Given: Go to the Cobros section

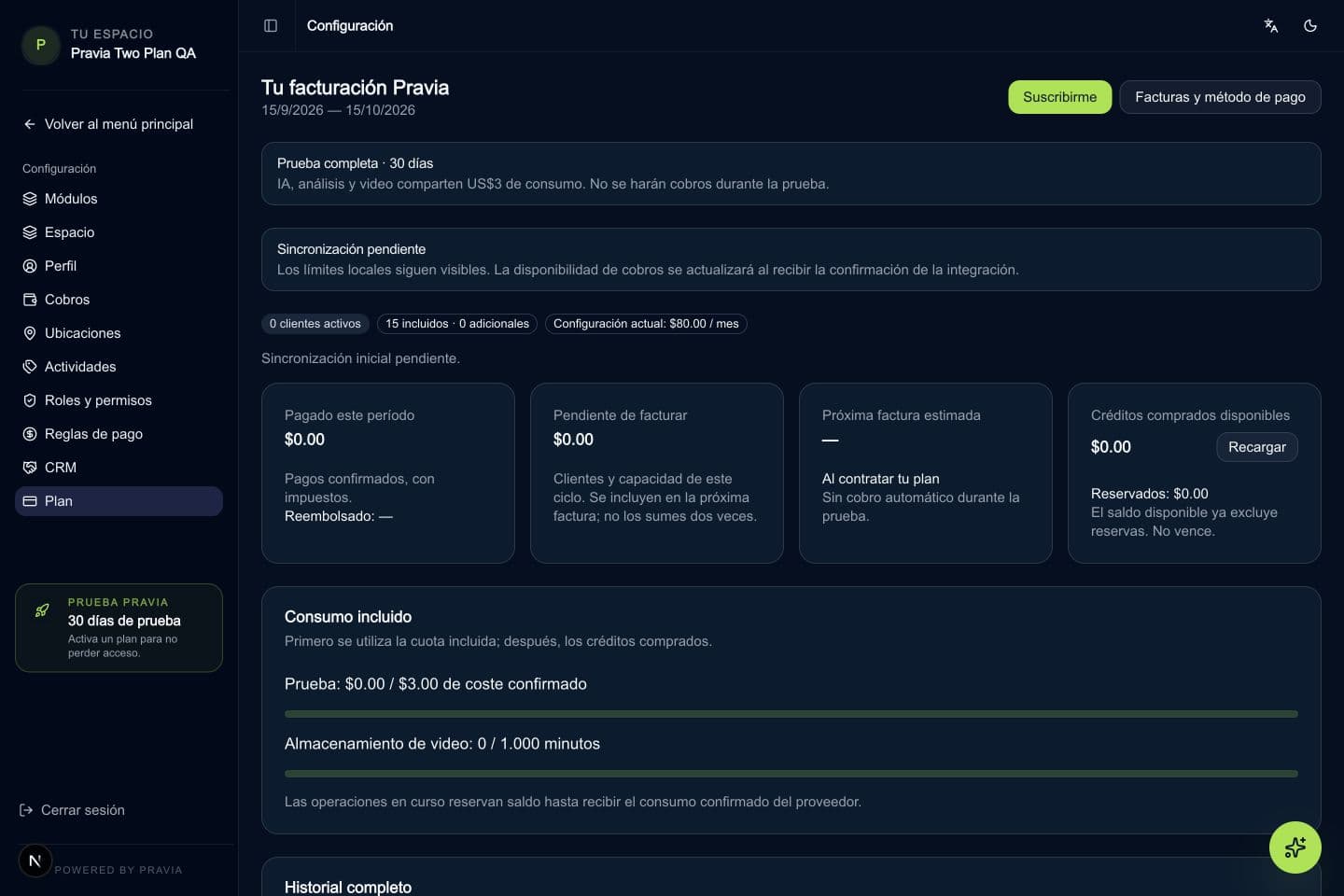Looking at the screenshot, I should pos(119,300).
